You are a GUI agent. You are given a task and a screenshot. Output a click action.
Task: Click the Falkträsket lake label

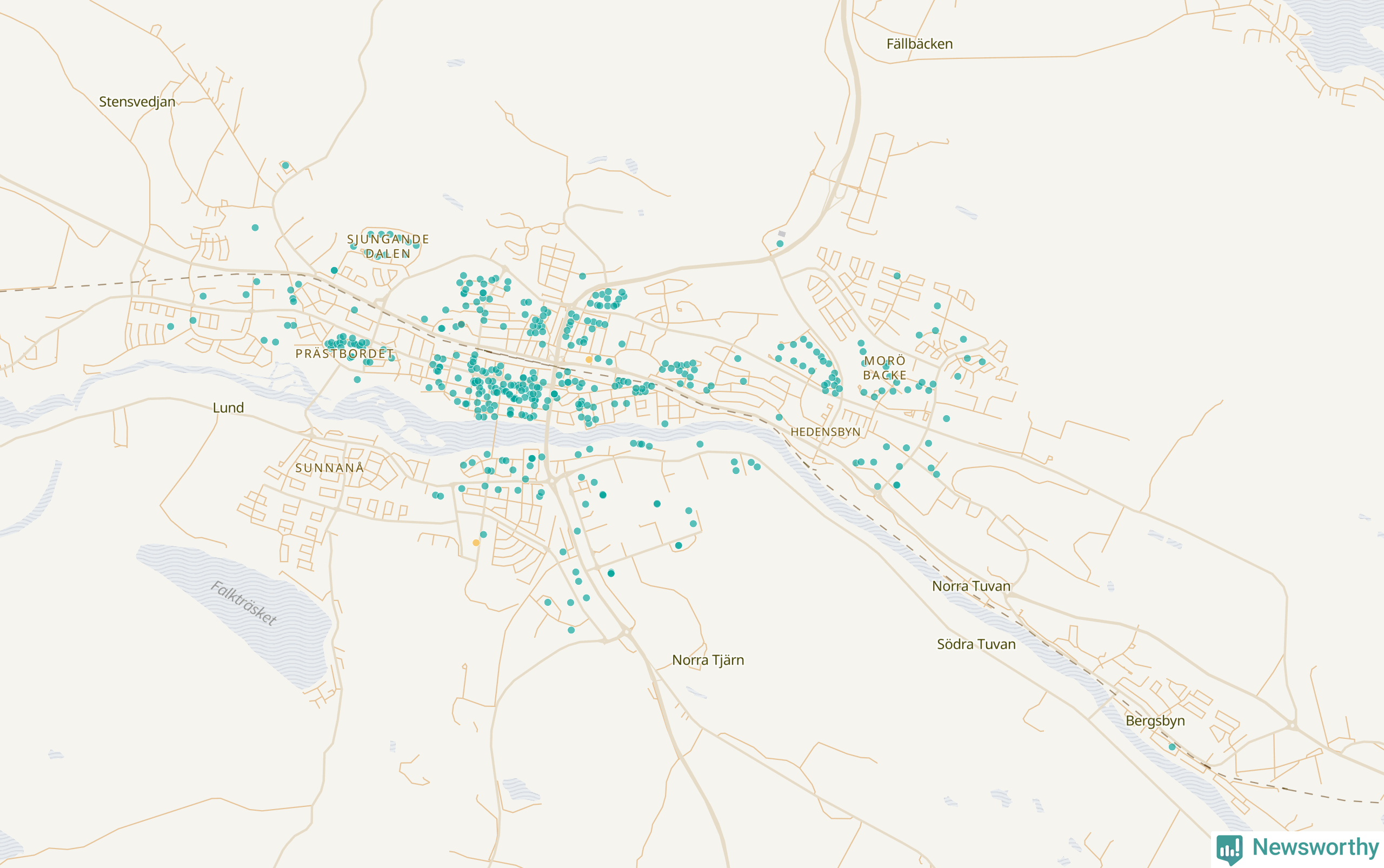[243, 603]
